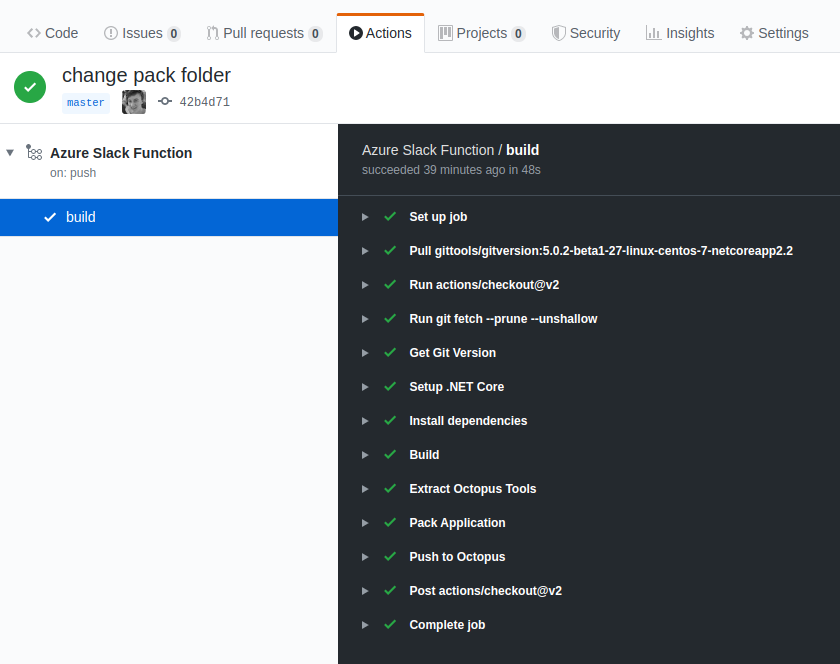Click the commit icon beside 42b4d71

tap(165, 101)
